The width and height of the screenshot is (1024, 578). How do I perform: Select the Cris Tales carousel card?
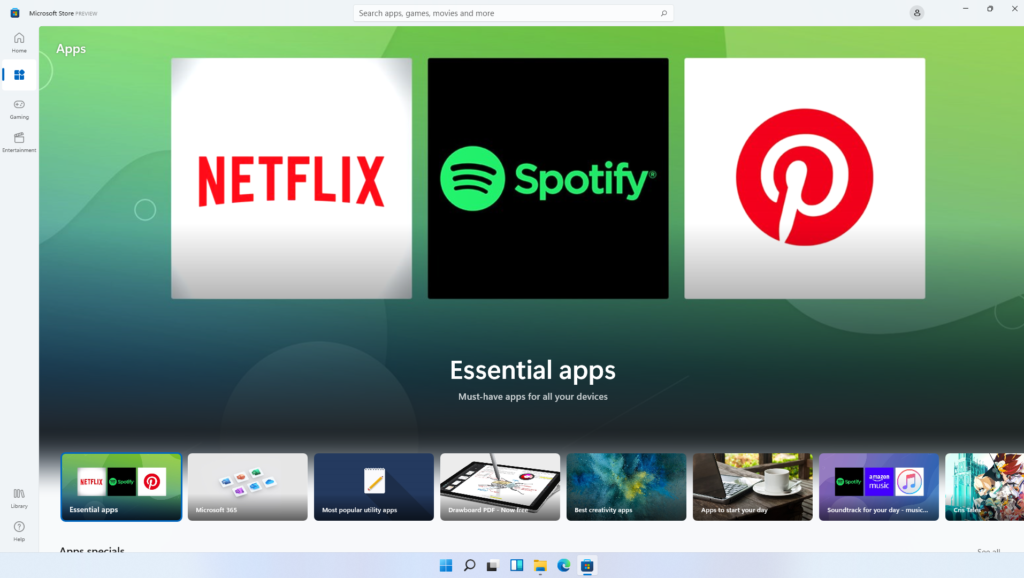(x=985, y=487)
